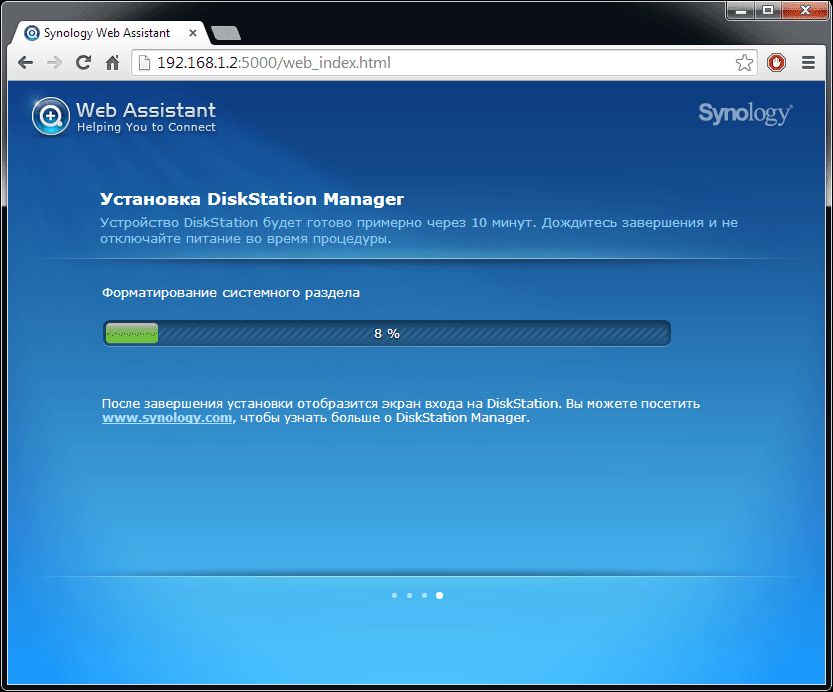Maximize the browser window

coord(768,10)
